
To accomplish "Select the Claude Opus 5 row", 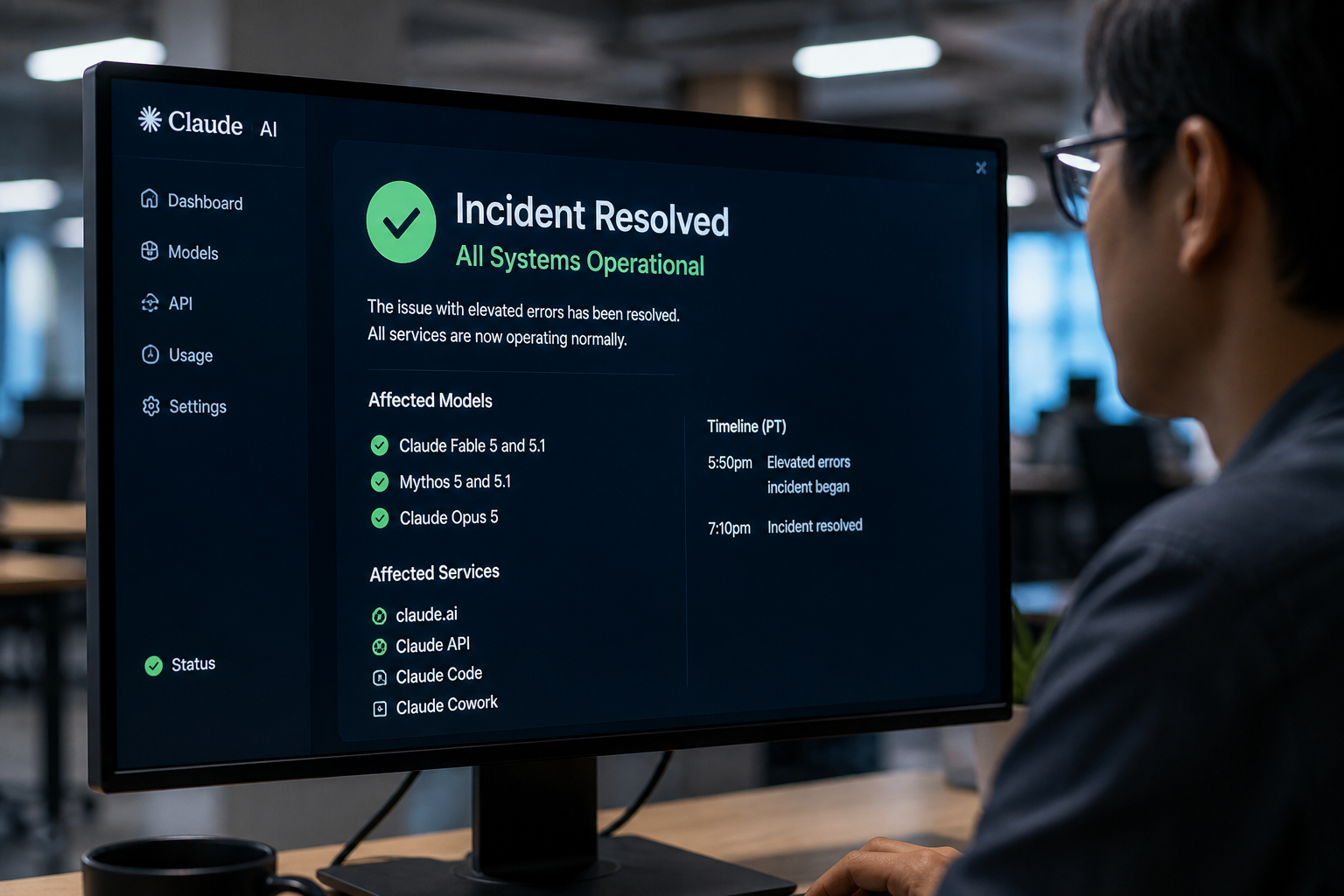I will tap(435, 518).
